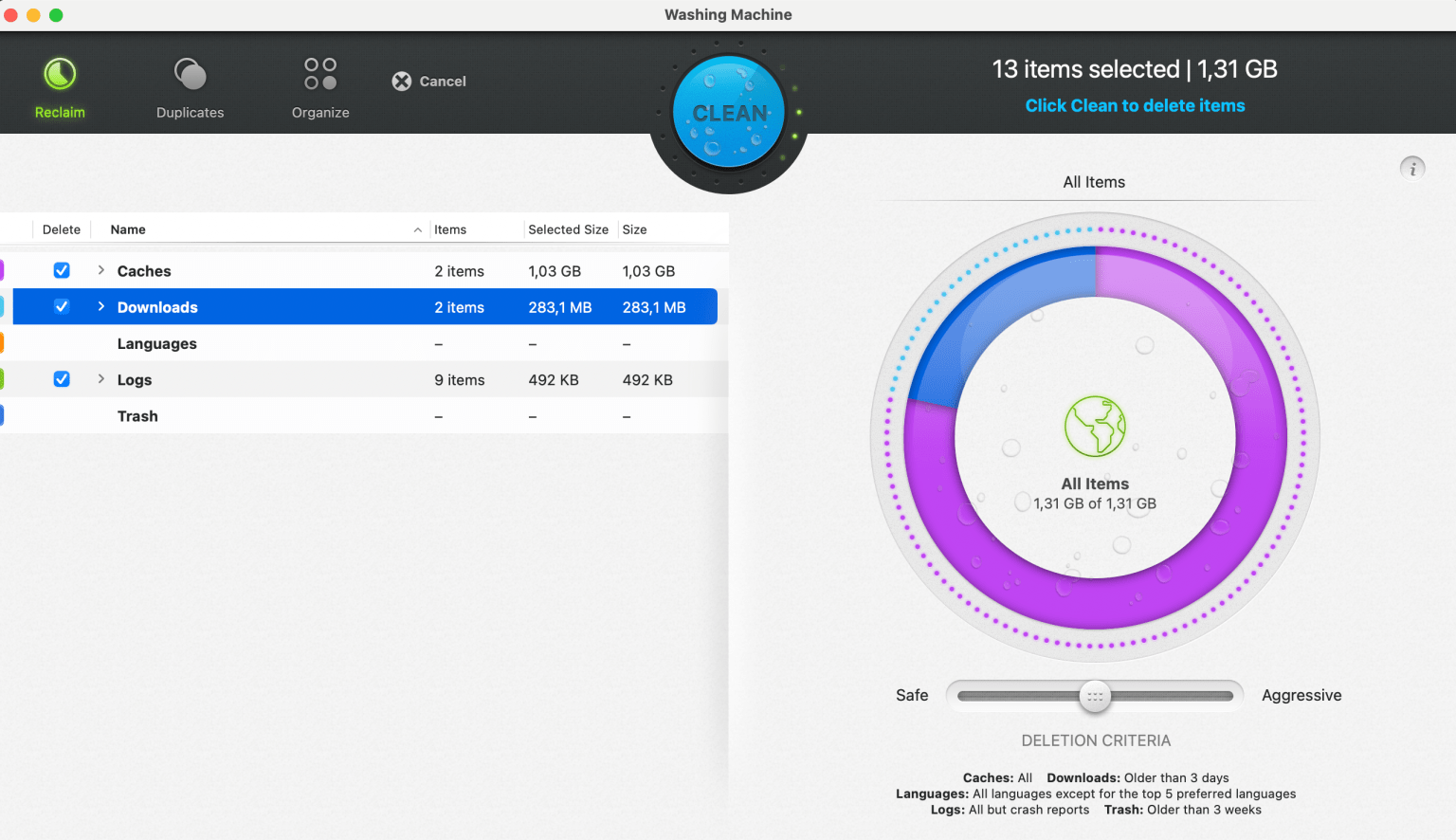The width and height of the screenshot is (1456, 840).
Task: Expand the Downloads item list
Action: (x=100, y=306)
